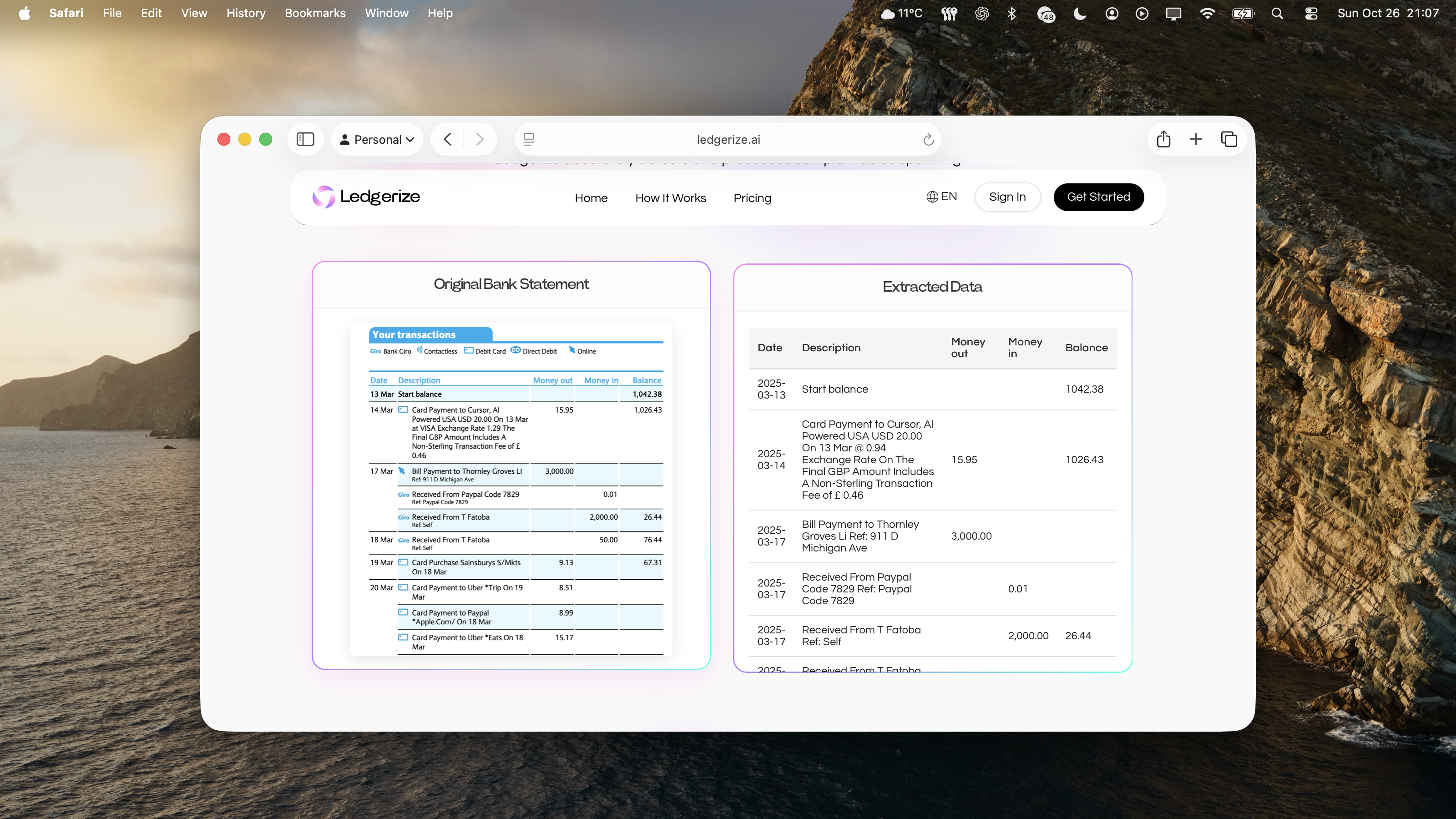Image resolution: width=1456 pixels, height=819 pixels.
Task: Click the Safari forward arrow
Action: 479,139
